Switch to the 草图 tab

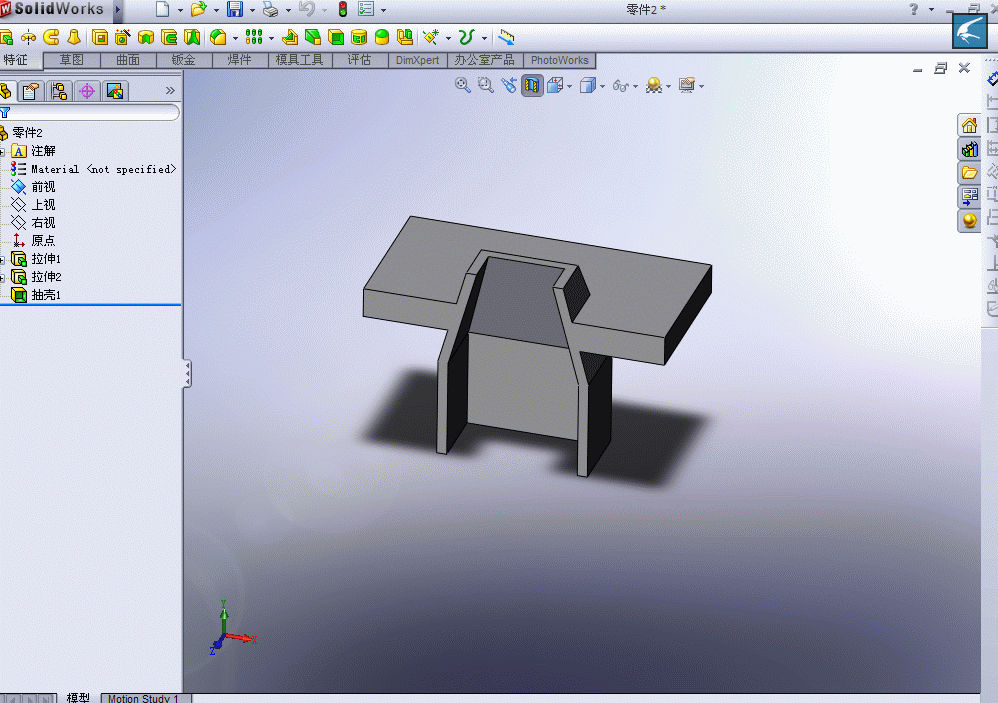pyautogui.click(x=71, y=60)
